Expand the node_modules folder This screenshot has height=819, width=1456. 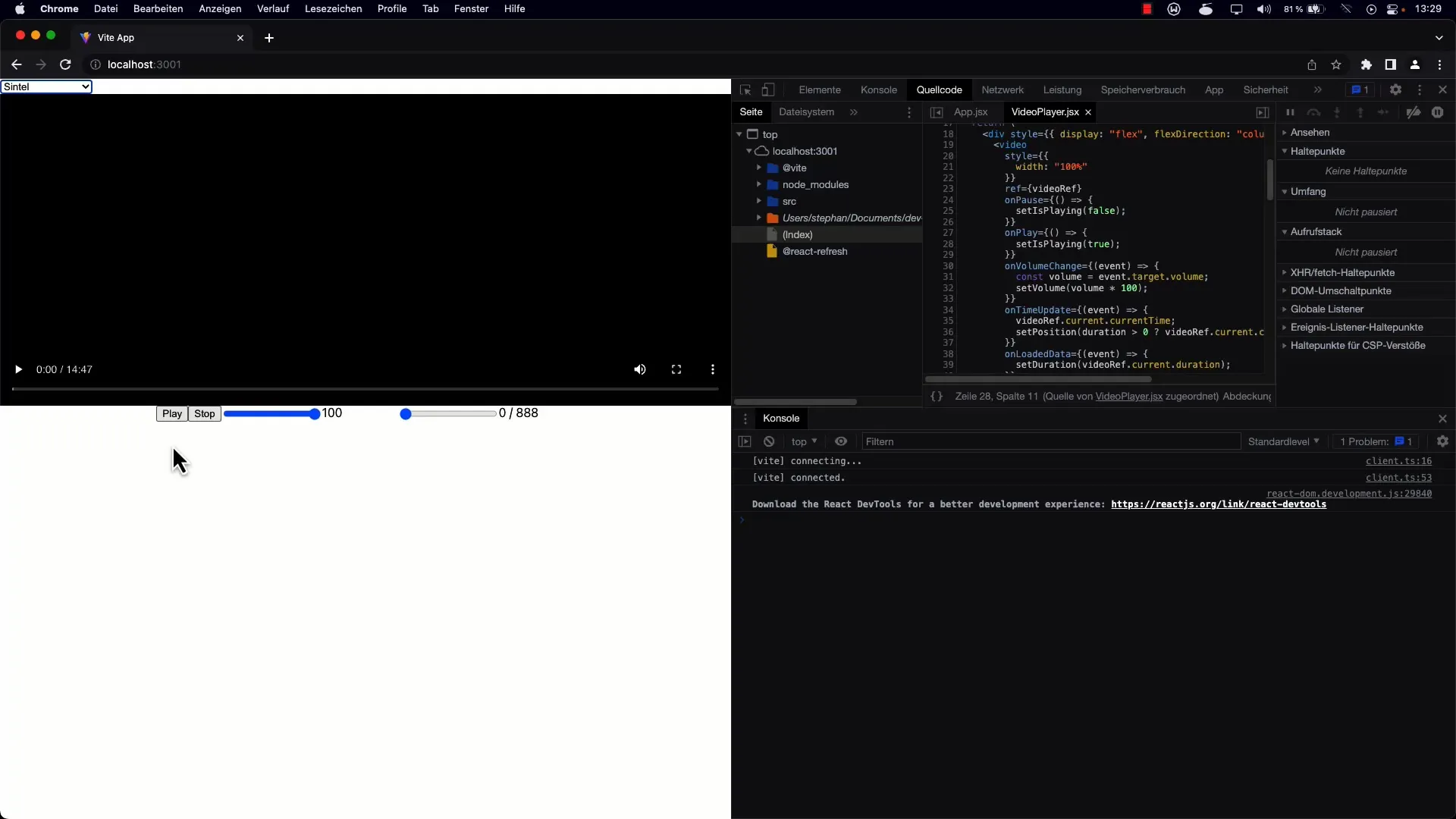point(759,184)
